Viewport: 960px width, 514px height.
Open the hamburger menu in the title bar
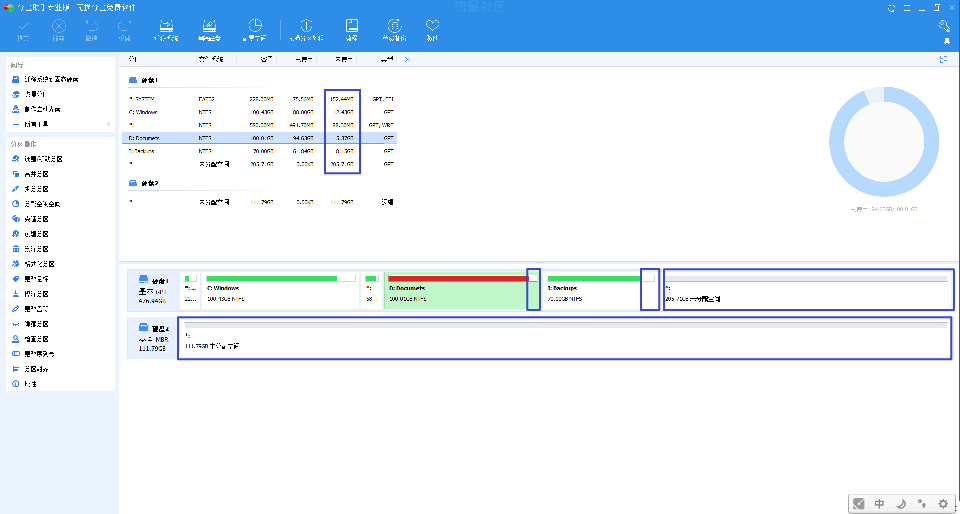pyautogui.click(x=909, y=7)
